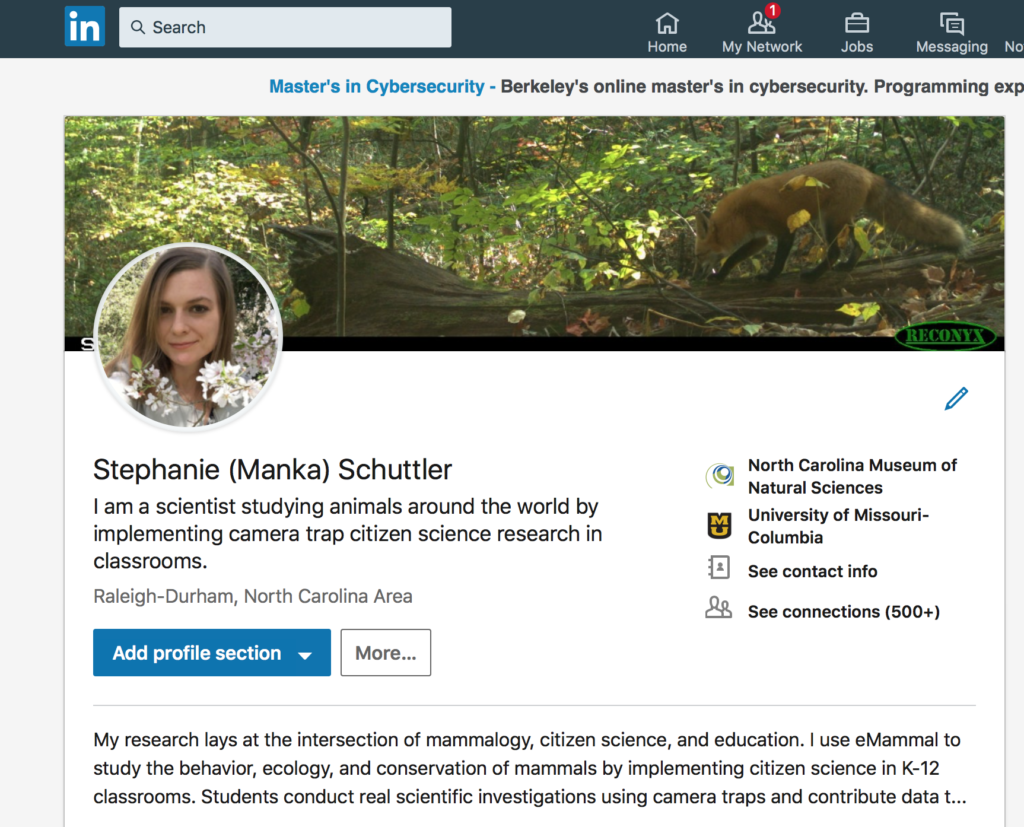Click the Jobs navigation label
The width and height of the screenshot is (1024, 827).
tap(856, 47)
